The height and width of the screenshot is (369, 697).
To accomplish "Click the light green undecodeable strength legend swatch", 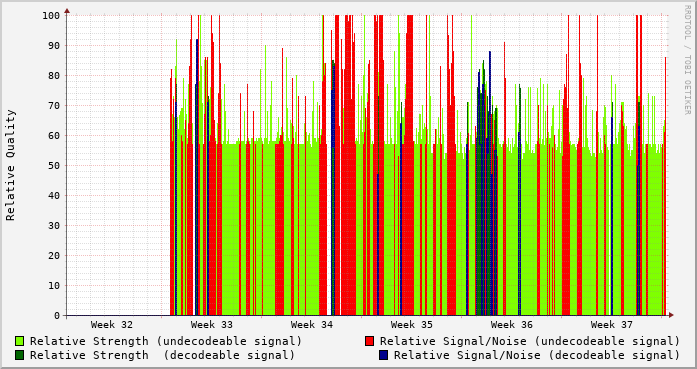I will pos(20,341).
